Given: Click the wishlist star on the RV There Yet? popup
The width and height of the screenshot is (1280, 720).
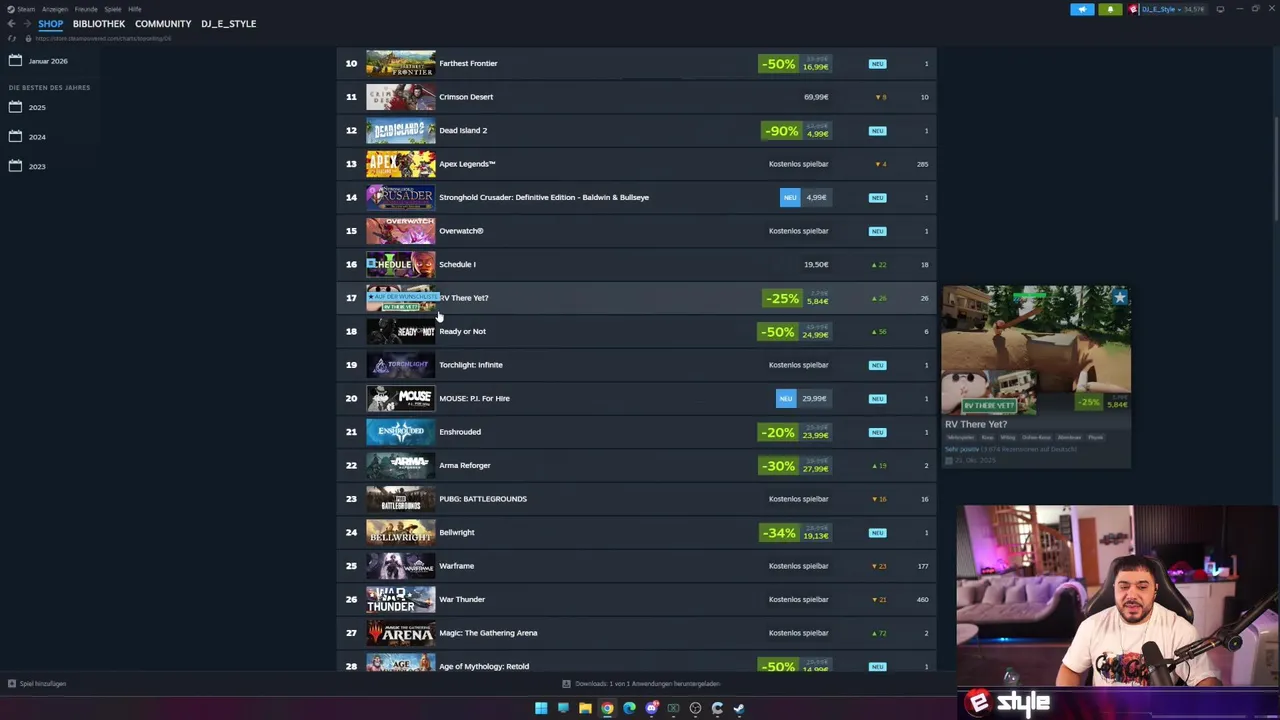Looking at the screenshot, I should click(x=1120, y=297).
